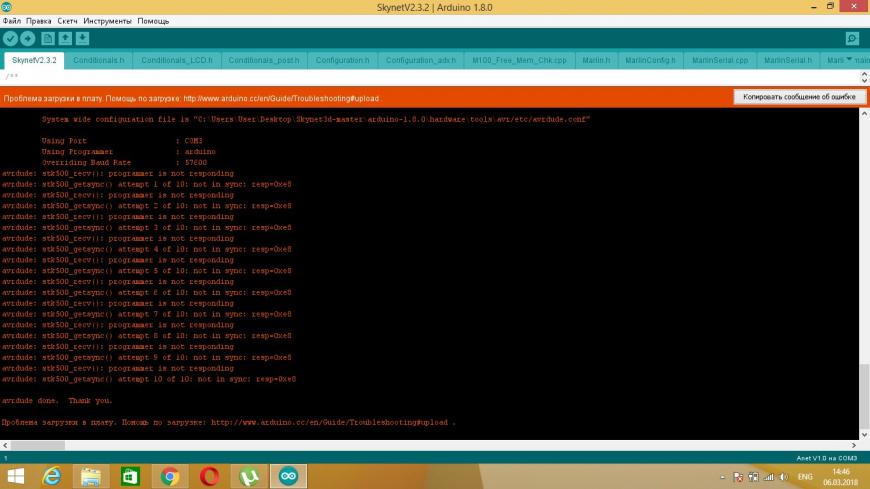
Task: Click the 'attempt 1 of 10' console line
Action: 146,184
